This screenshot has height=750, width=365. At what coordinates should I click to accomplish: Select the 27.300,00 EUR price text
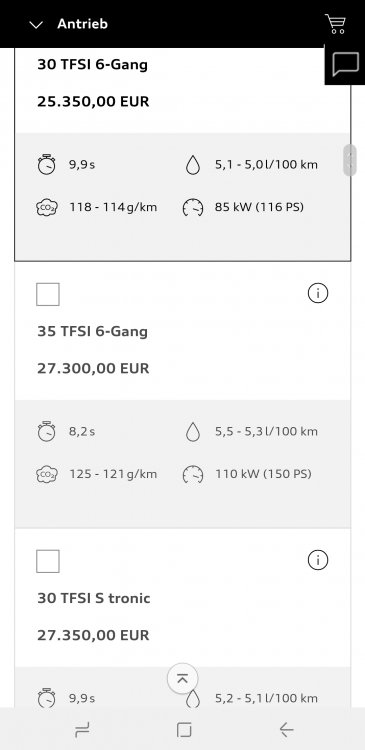[x=93, y=368]
